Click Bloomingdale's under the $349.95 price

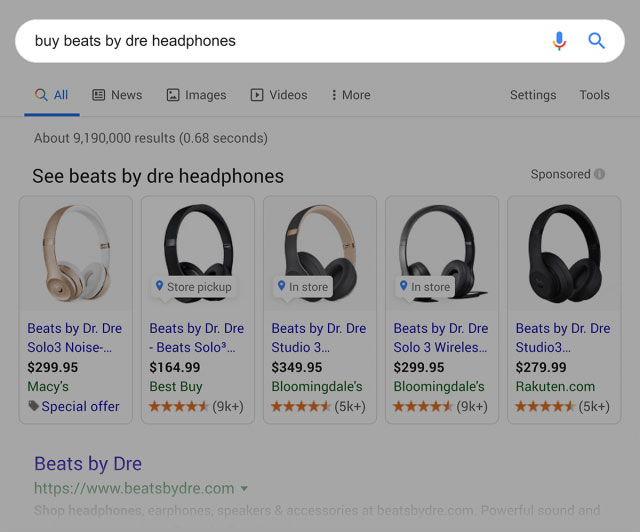click(x=317, y=386)
